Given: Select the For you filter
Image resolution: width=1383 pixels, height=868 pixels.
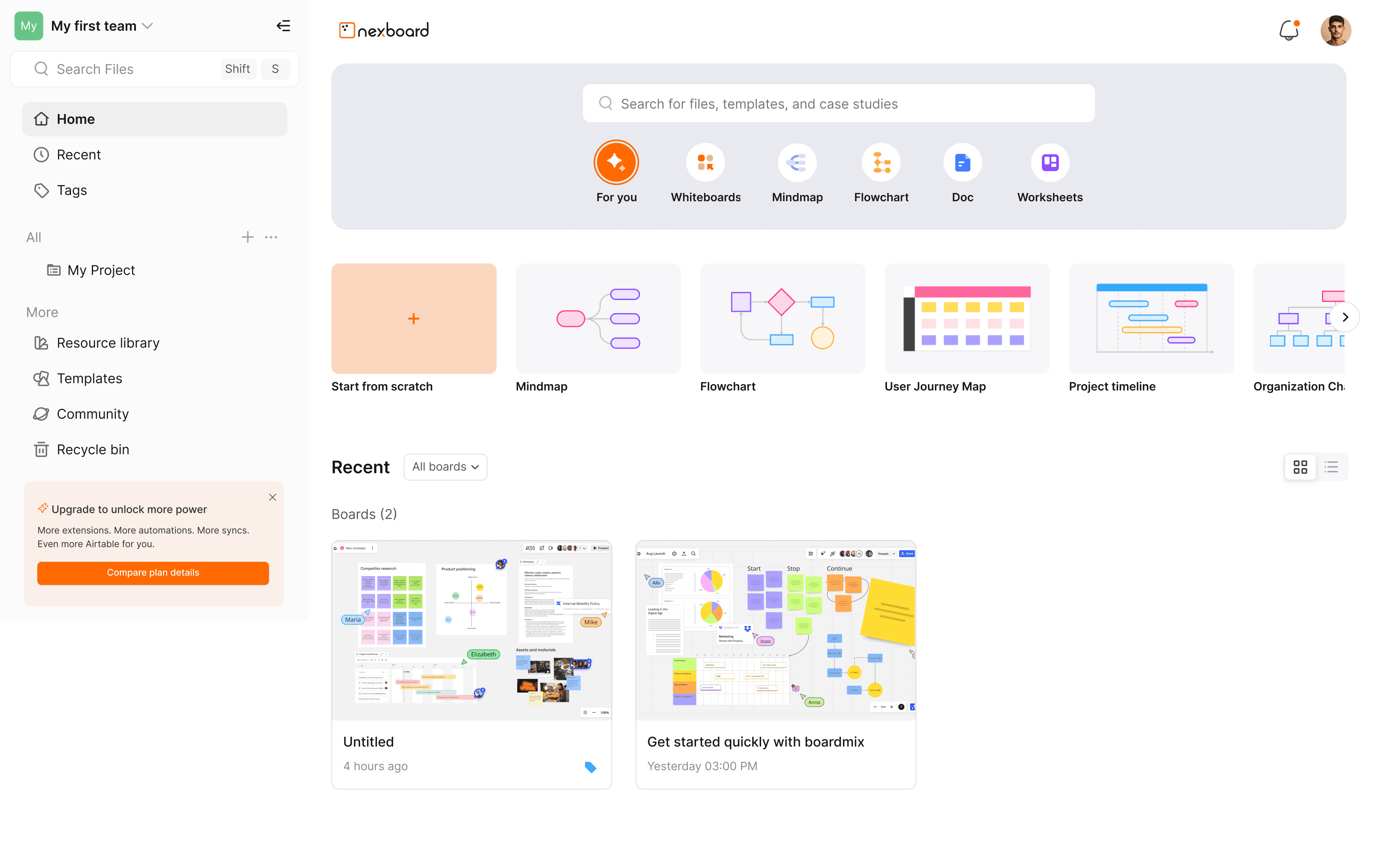Looking at the screenshot, I should pos(616,162).
